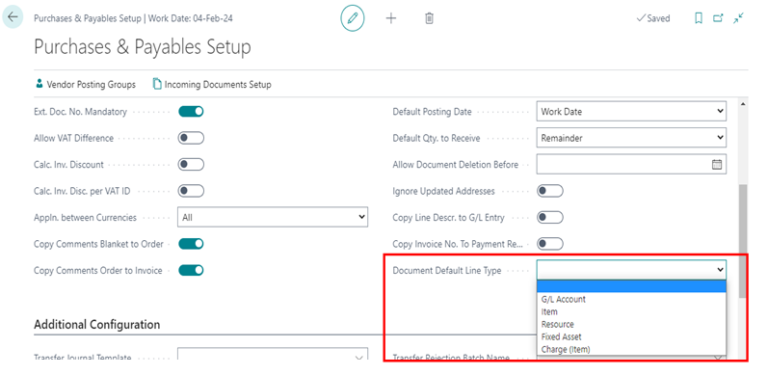Enable Copy Line Descr. to G/L Entry
Image resolution: width=768 pixels, height=375 pixels.
(550, 217)
